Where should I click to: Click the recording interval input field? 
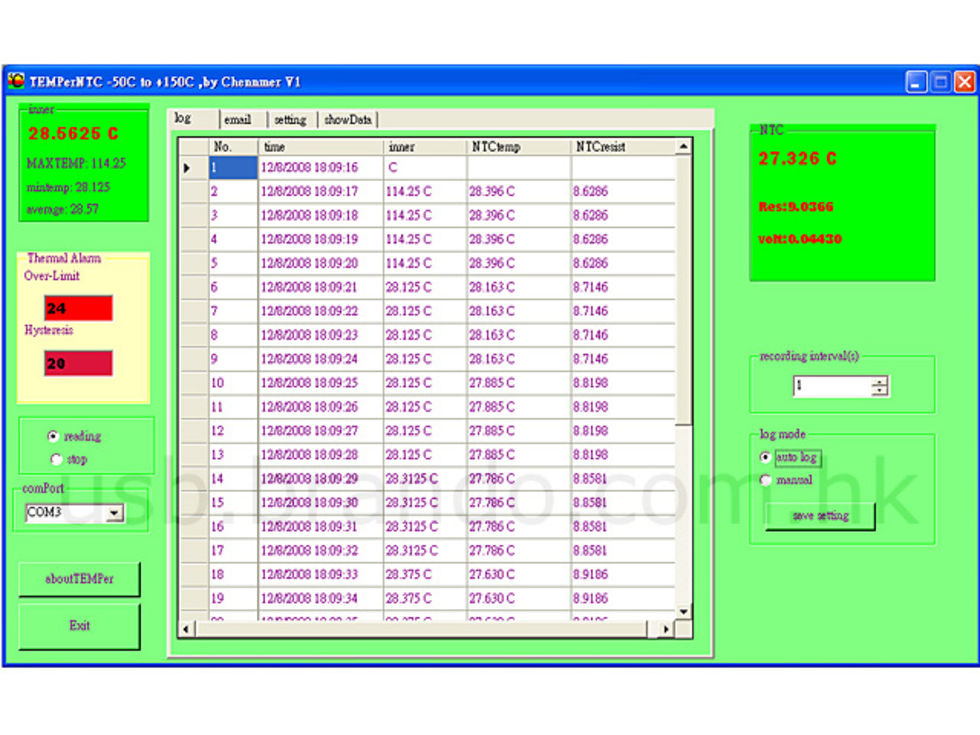[830, 386]
